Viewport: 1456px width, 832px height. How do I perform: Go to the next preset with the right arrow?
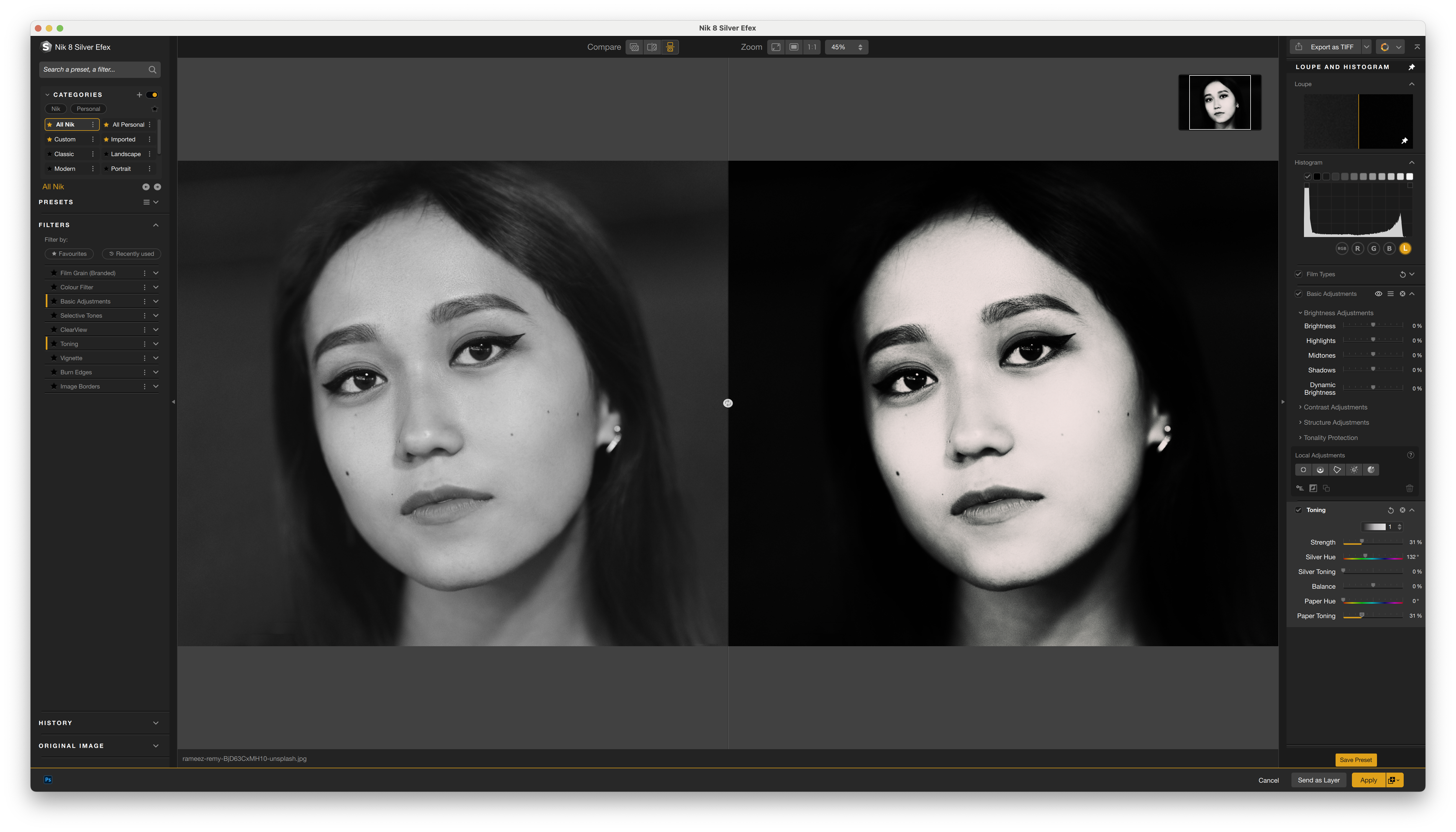pos(158,187)
